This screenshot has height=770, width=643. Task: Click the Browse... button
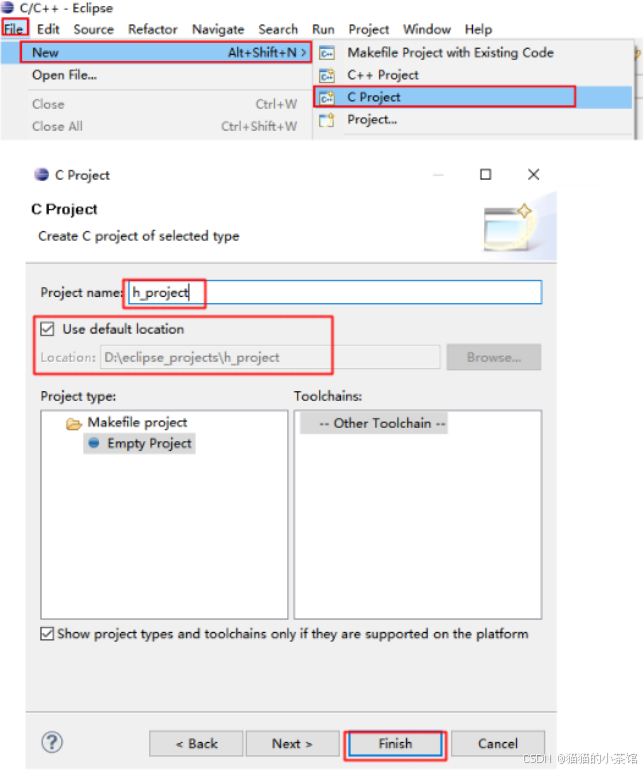tap(494, 357)
